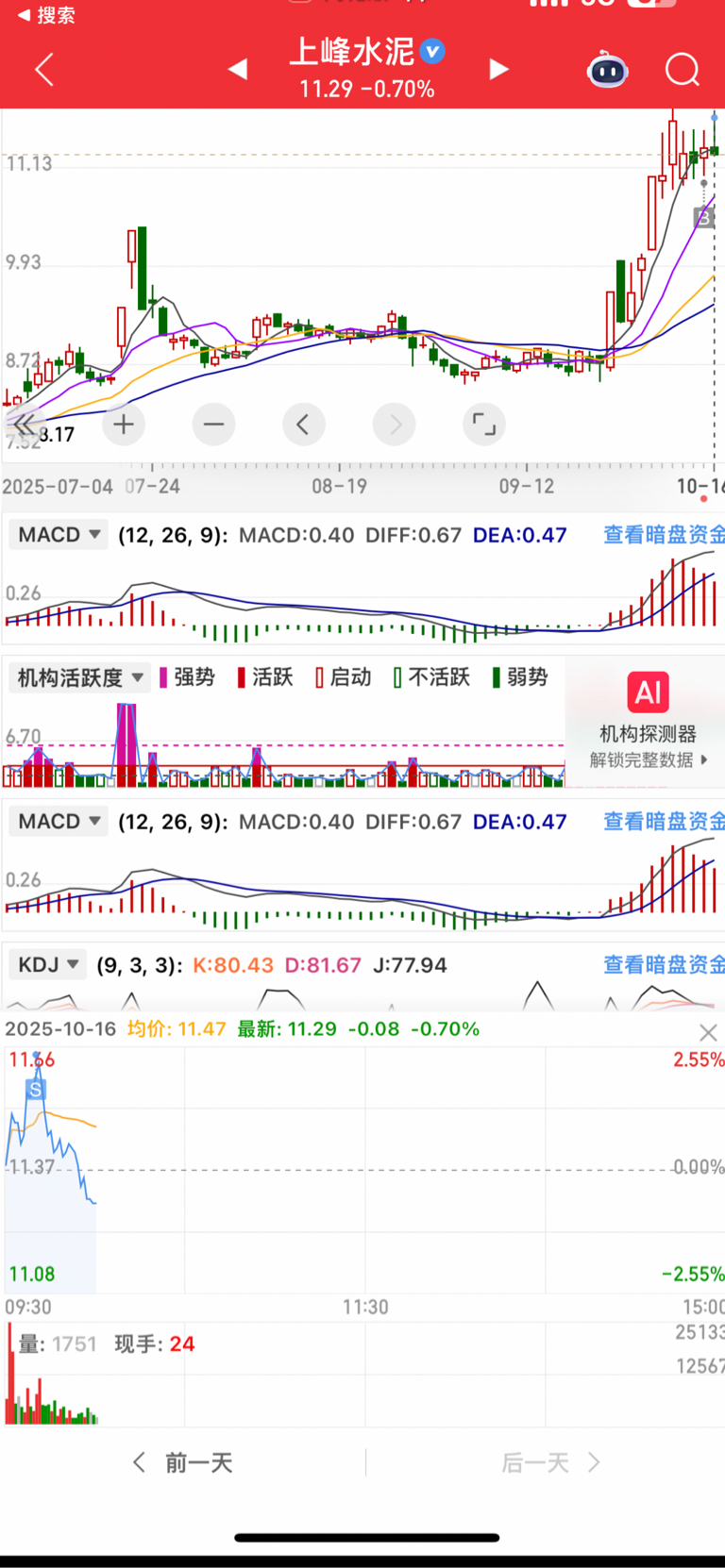This screenshot has height=1568, width=725.
Task: Tap the 强势 magenta legend swatch
Action: click(163, 677)
